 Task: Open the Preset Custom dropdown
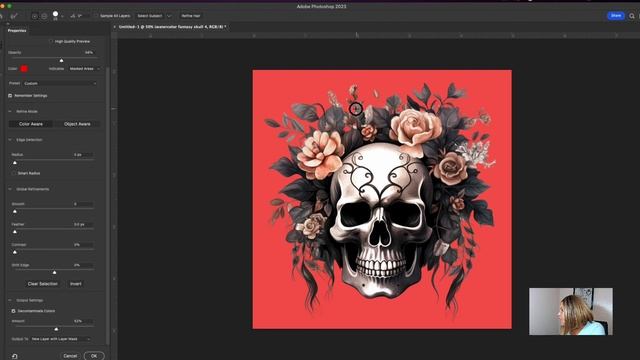pos(60,83)
